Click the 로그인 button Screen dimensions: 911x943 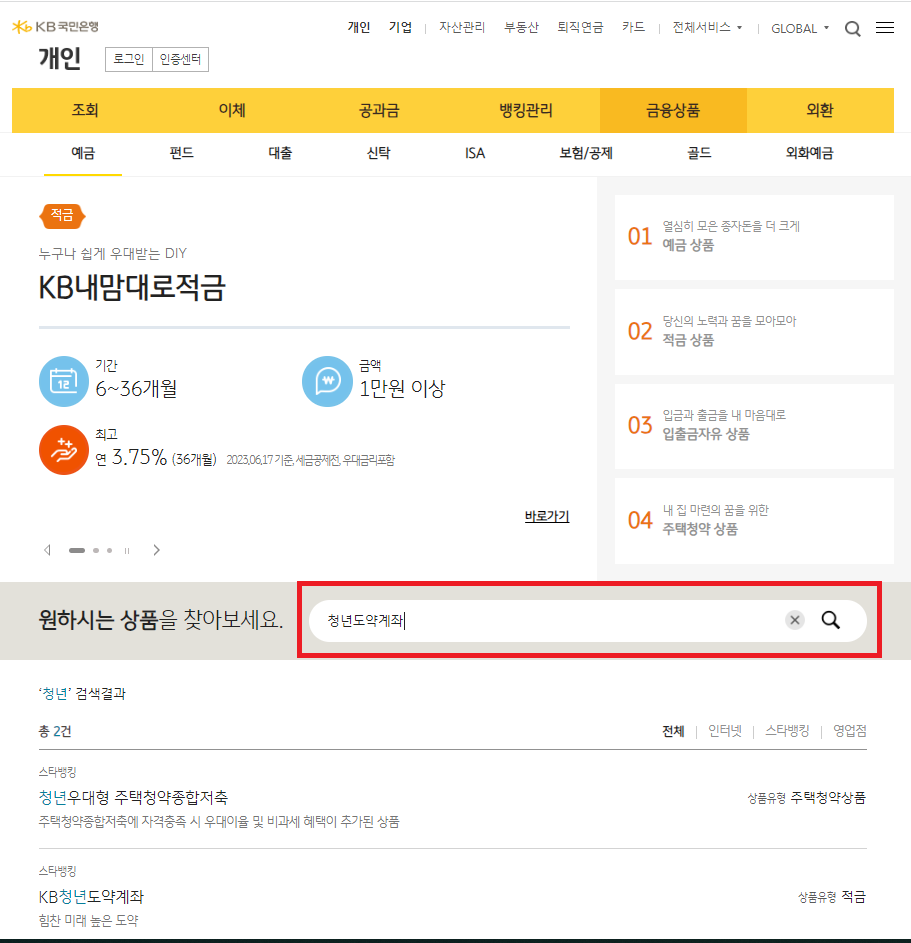127,58
